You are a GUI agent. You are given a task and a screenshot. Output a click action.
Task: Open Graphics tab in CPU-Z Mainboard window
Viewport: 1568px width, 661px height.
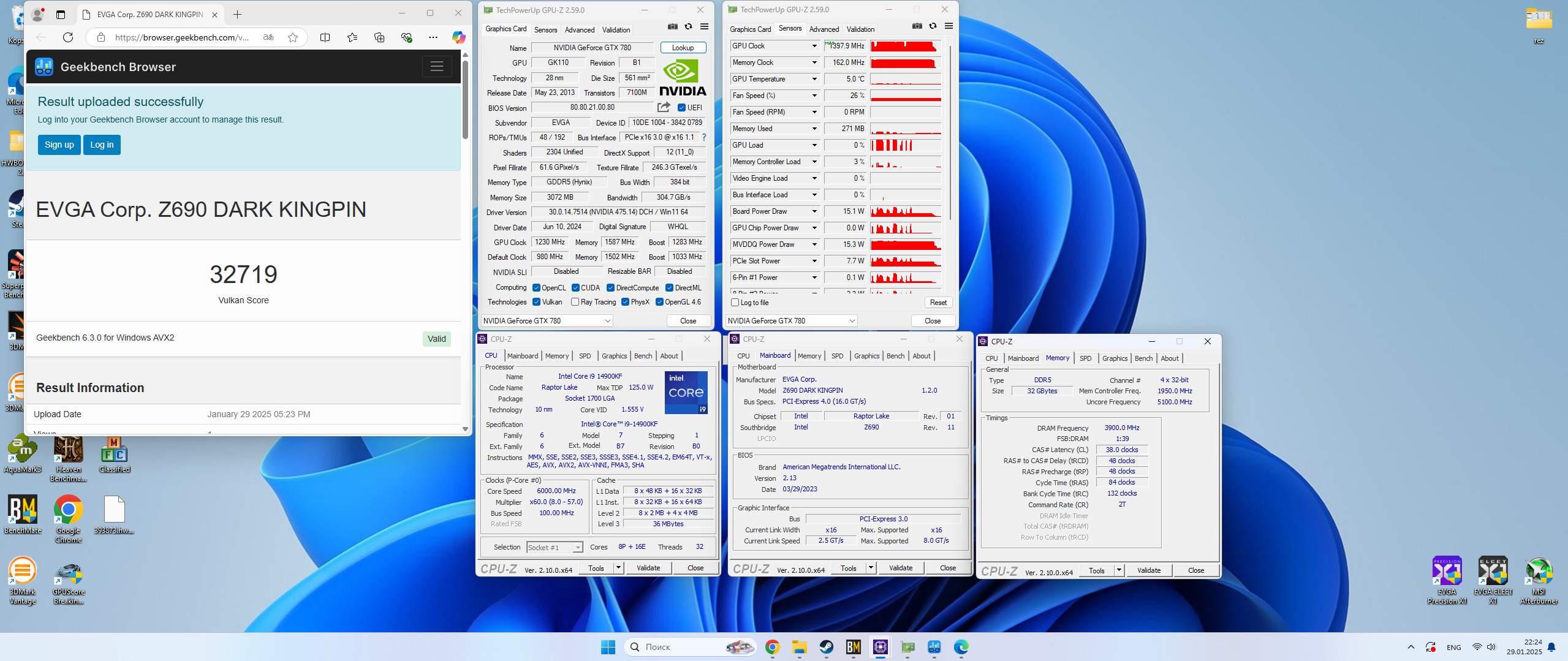point(866,356)
